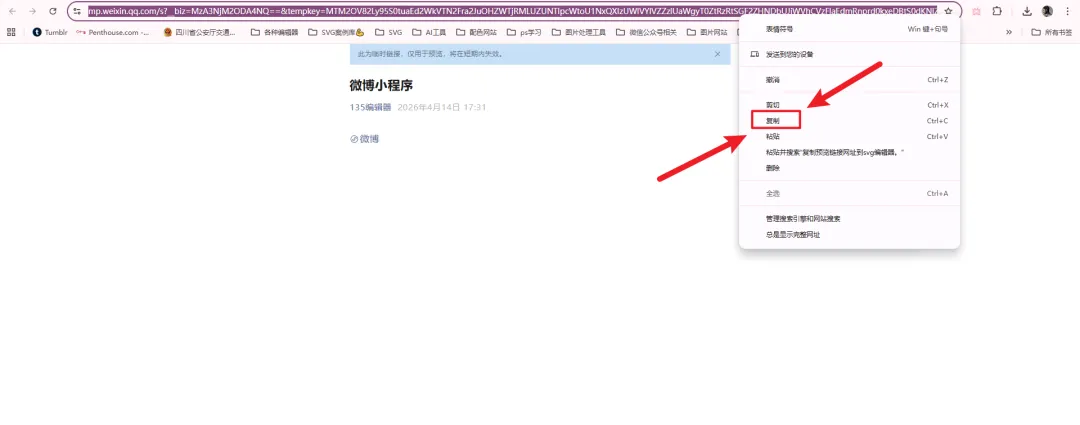This screenshot has height=425, width=1080.
Task: Open the AI工具 bookmark folder
Action: pos(429,32)
